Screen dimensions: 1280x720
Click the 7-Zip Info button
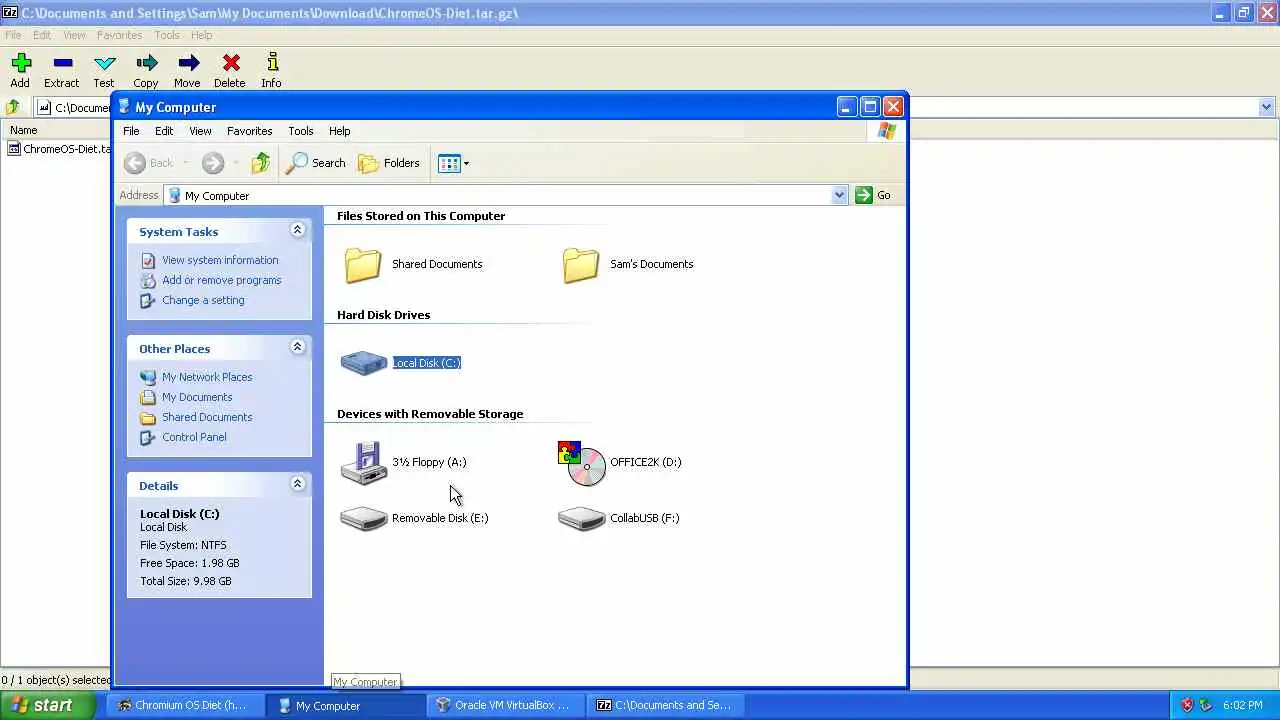pos(271,71)
